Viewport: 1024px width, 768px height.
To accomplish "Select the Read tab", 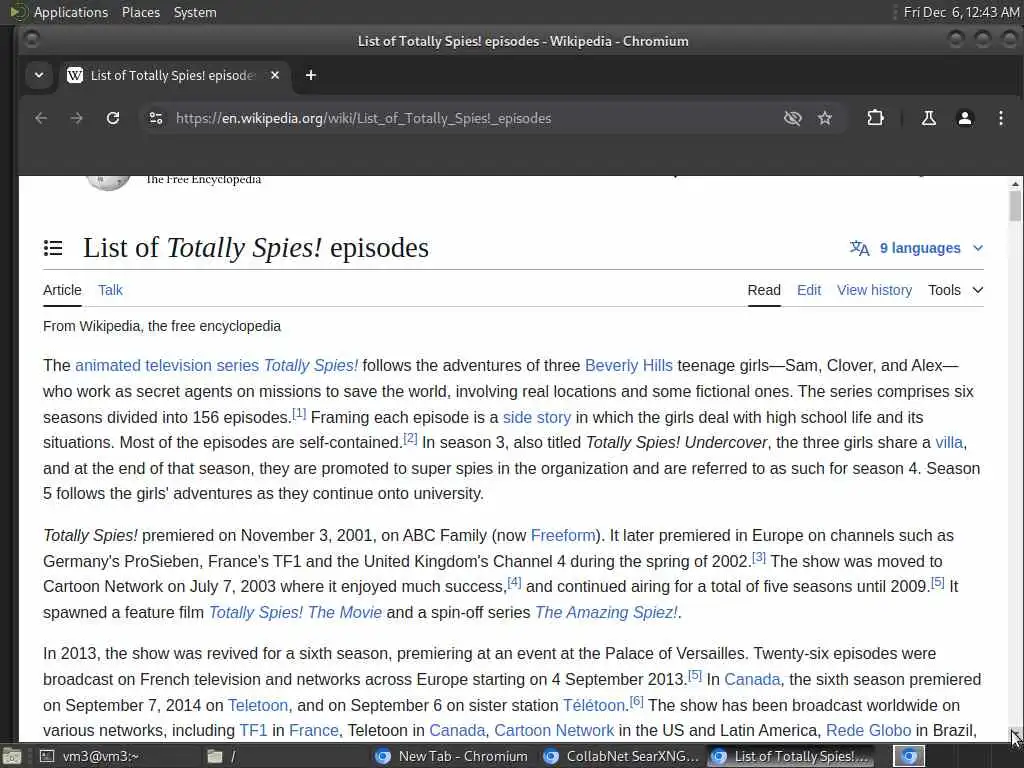I will click(x=764, y=290).
